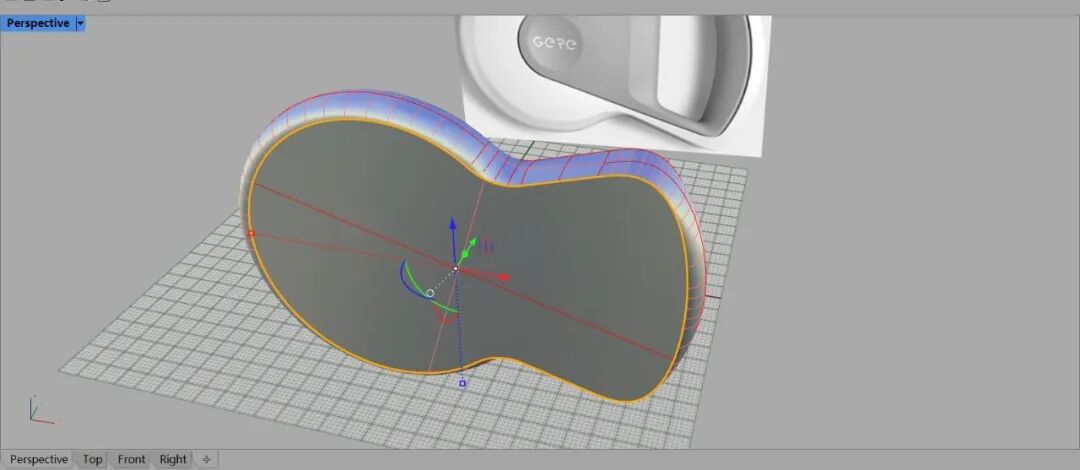
Task: Click the red scale handle on outline
Action: (251, 234)
